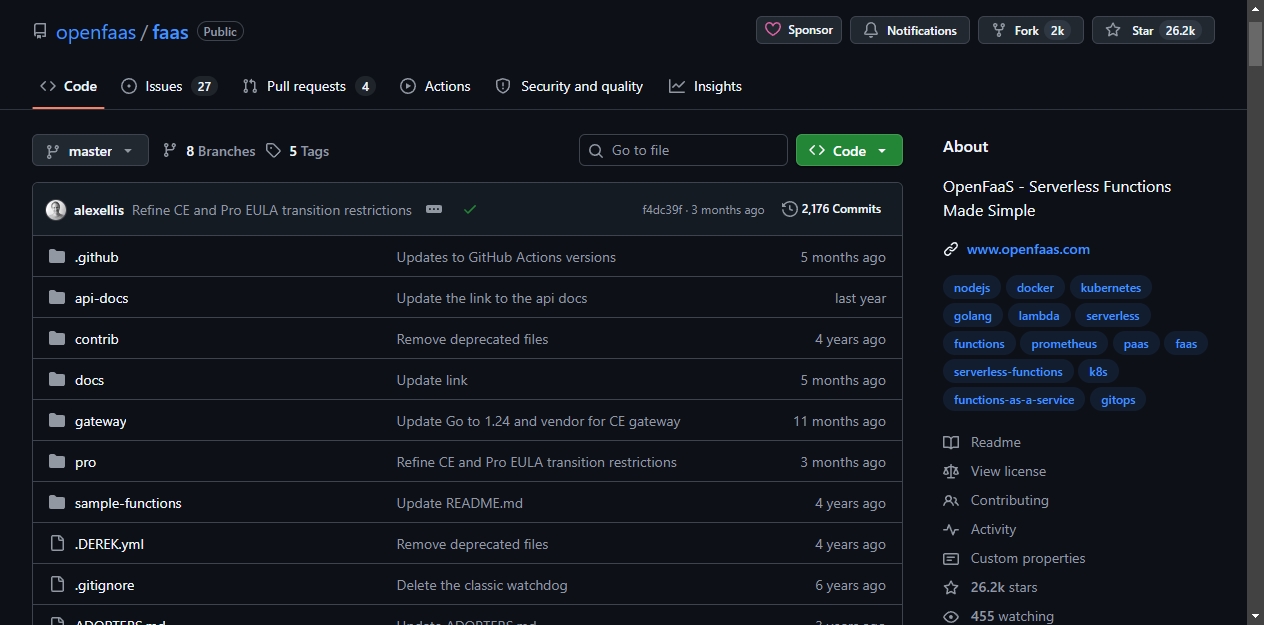Open the .gitignore file
The height and width of the screenshot is (625, 1264).
(104, 585)
